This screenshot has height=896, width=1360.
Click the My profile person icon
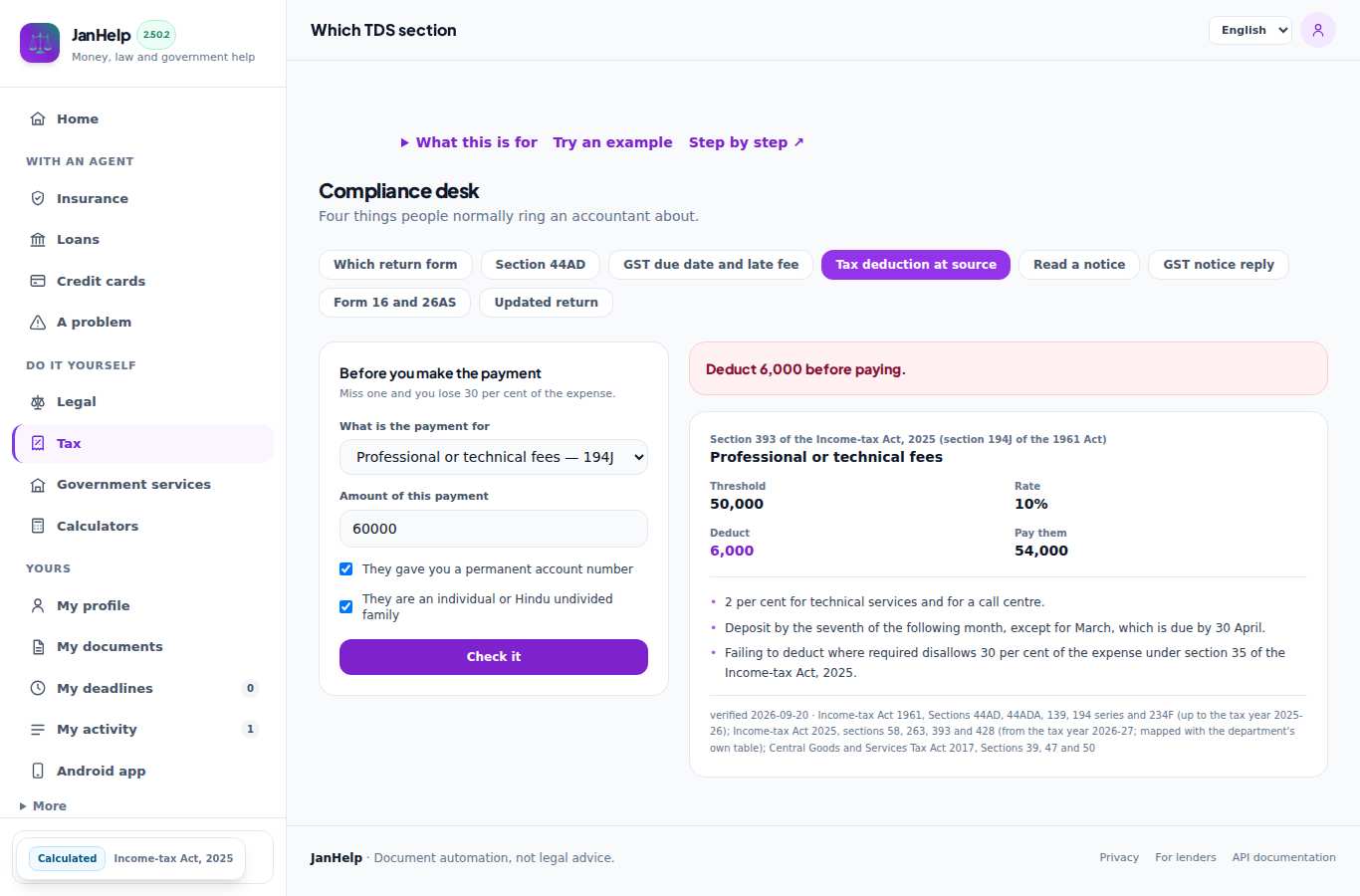38,605
